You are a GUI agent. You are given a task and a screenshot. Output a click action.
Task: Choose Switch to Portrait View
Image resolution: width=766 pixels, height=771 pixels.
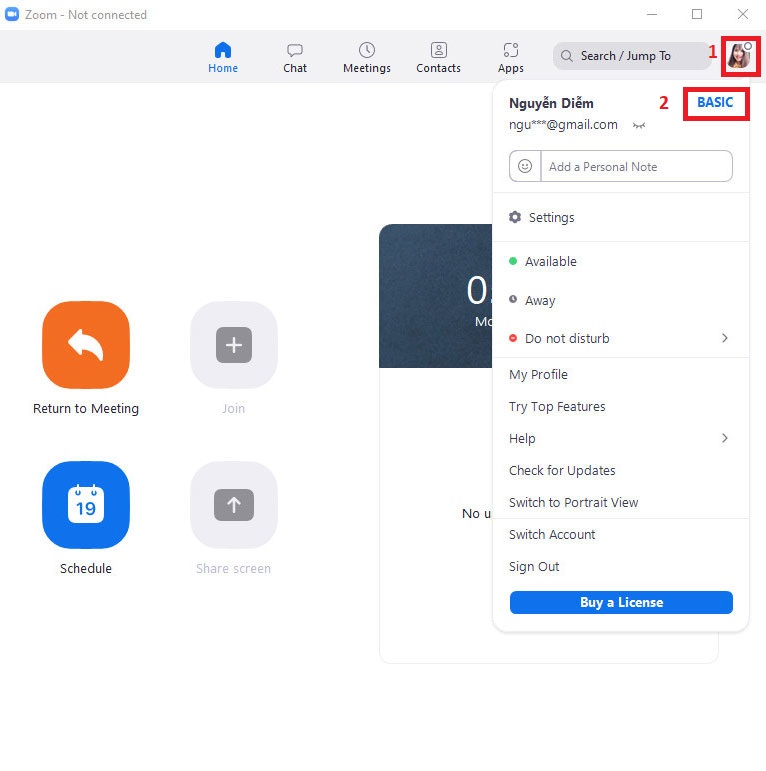pos(620,503)
